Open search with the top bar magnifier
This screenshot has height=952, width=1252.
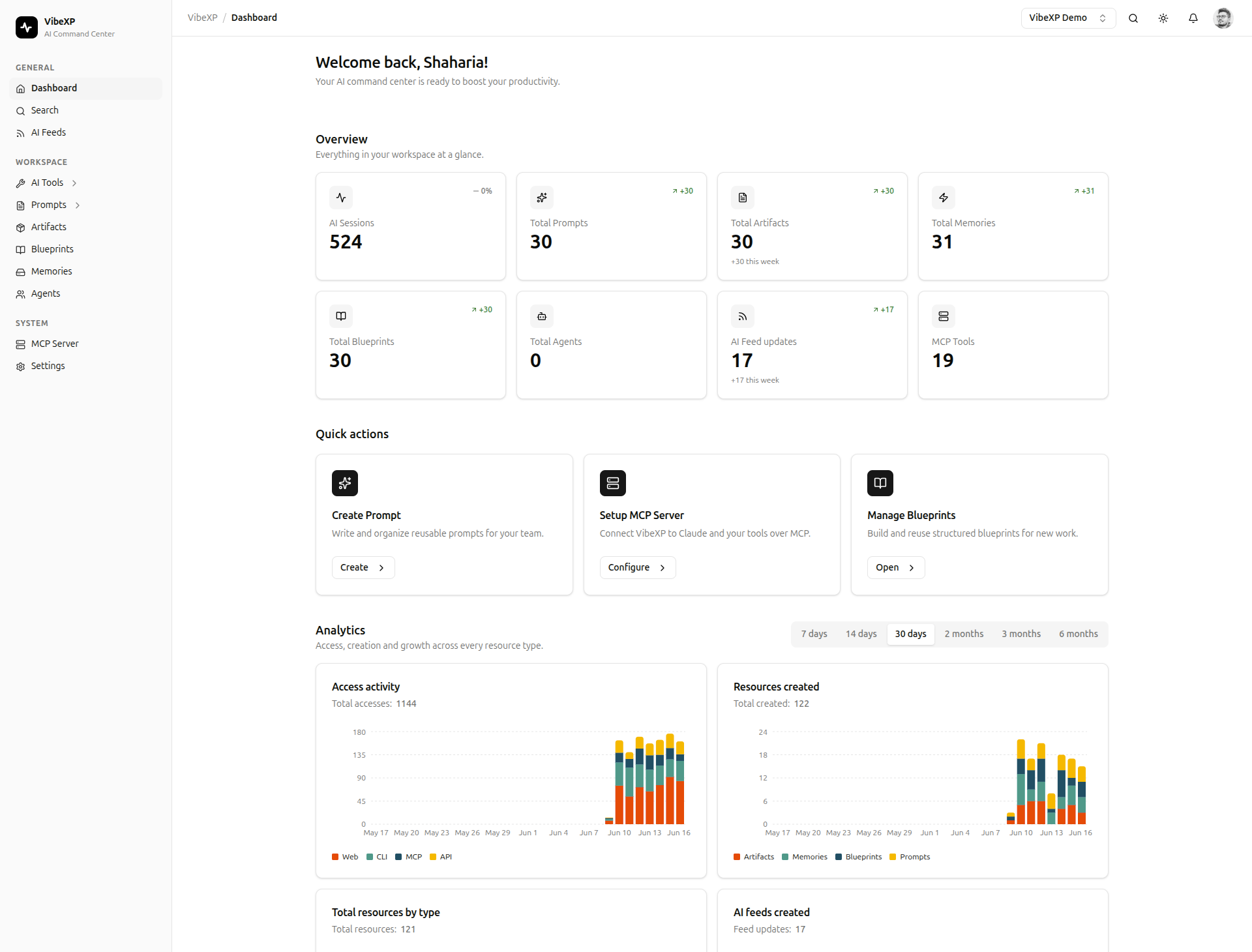pos(1133,18)
